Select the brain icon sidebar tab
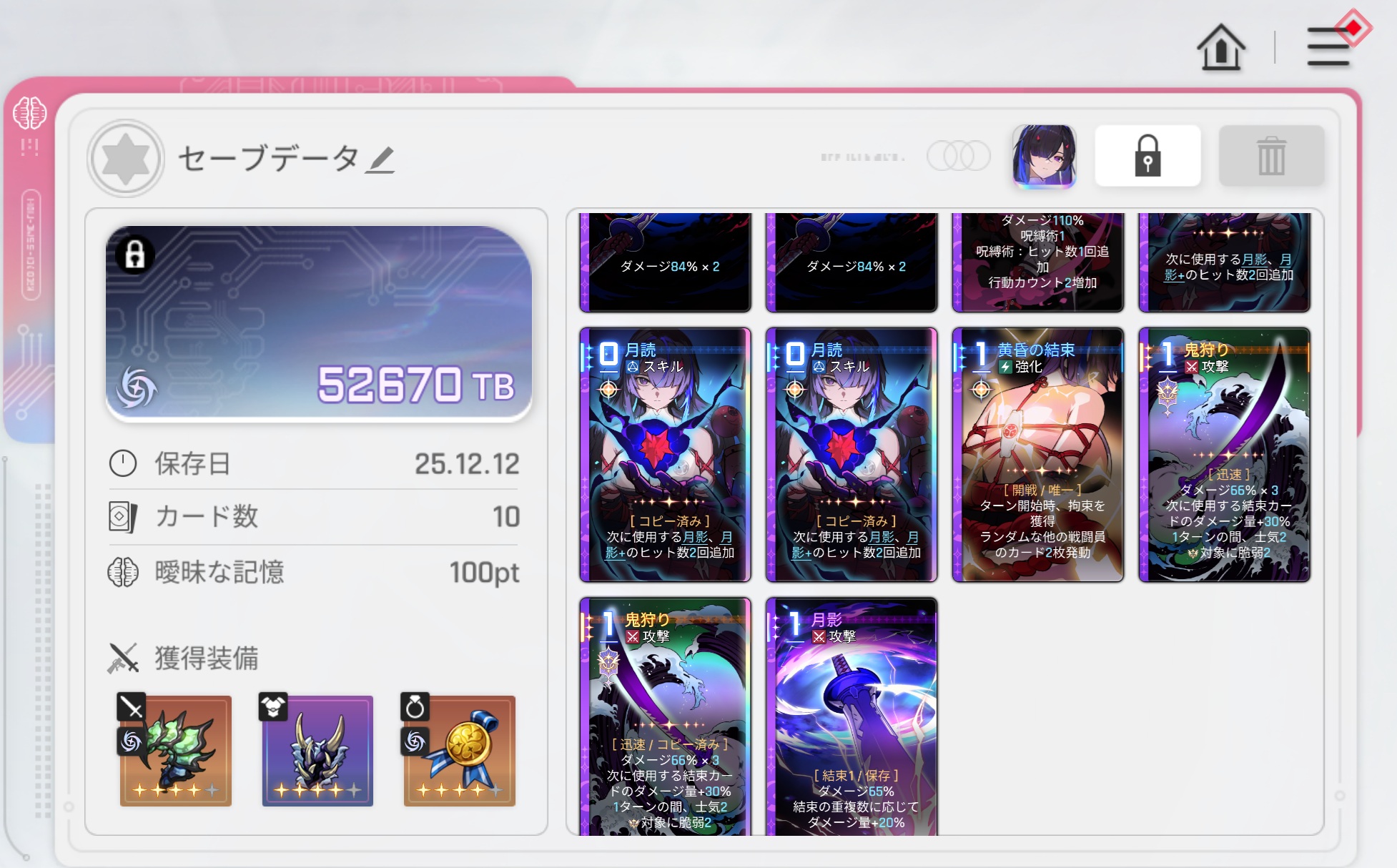1397x868 pixels. click(30, 113)
